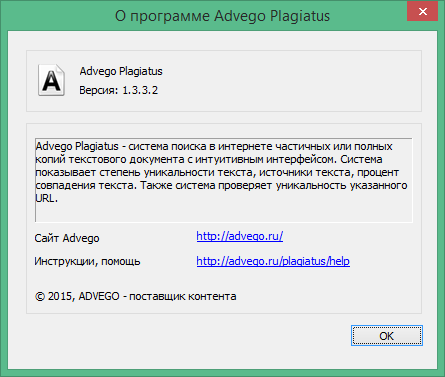Close the About Advego Plagiatus dialog

[422, 11]
